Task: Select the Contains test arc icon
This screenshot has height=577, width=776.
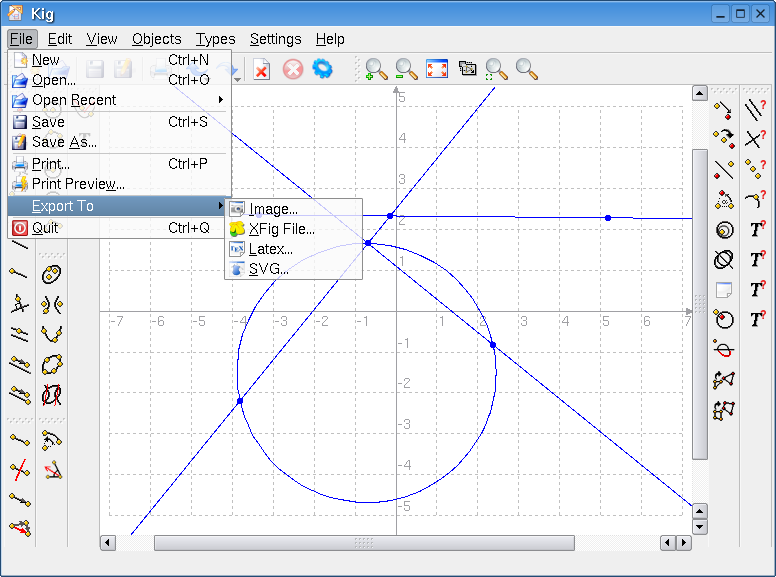Action: pos(755,199)
